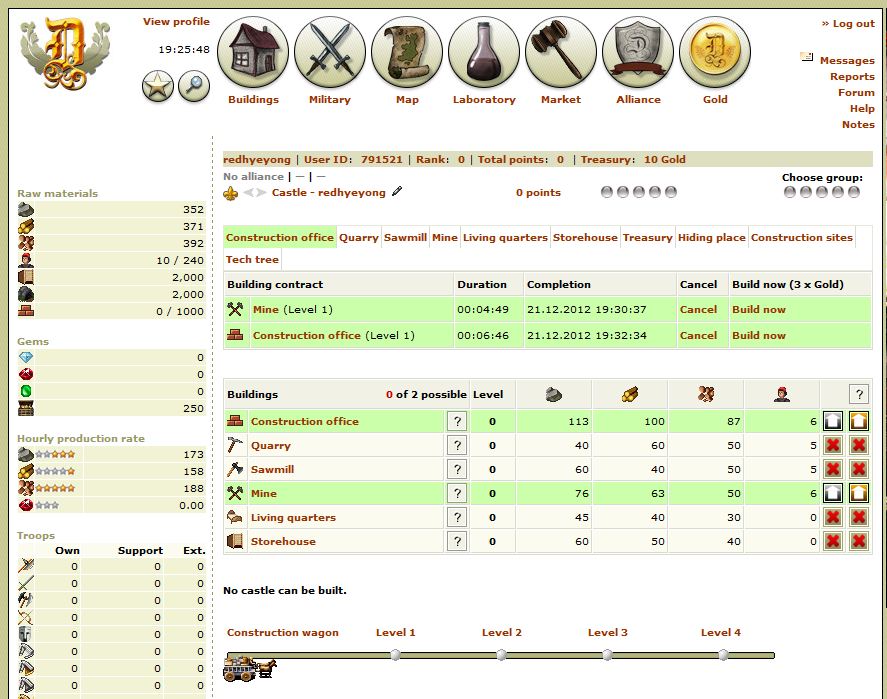887x699 pixels.
Task: Open View profile link
Action: pos(176,21)
